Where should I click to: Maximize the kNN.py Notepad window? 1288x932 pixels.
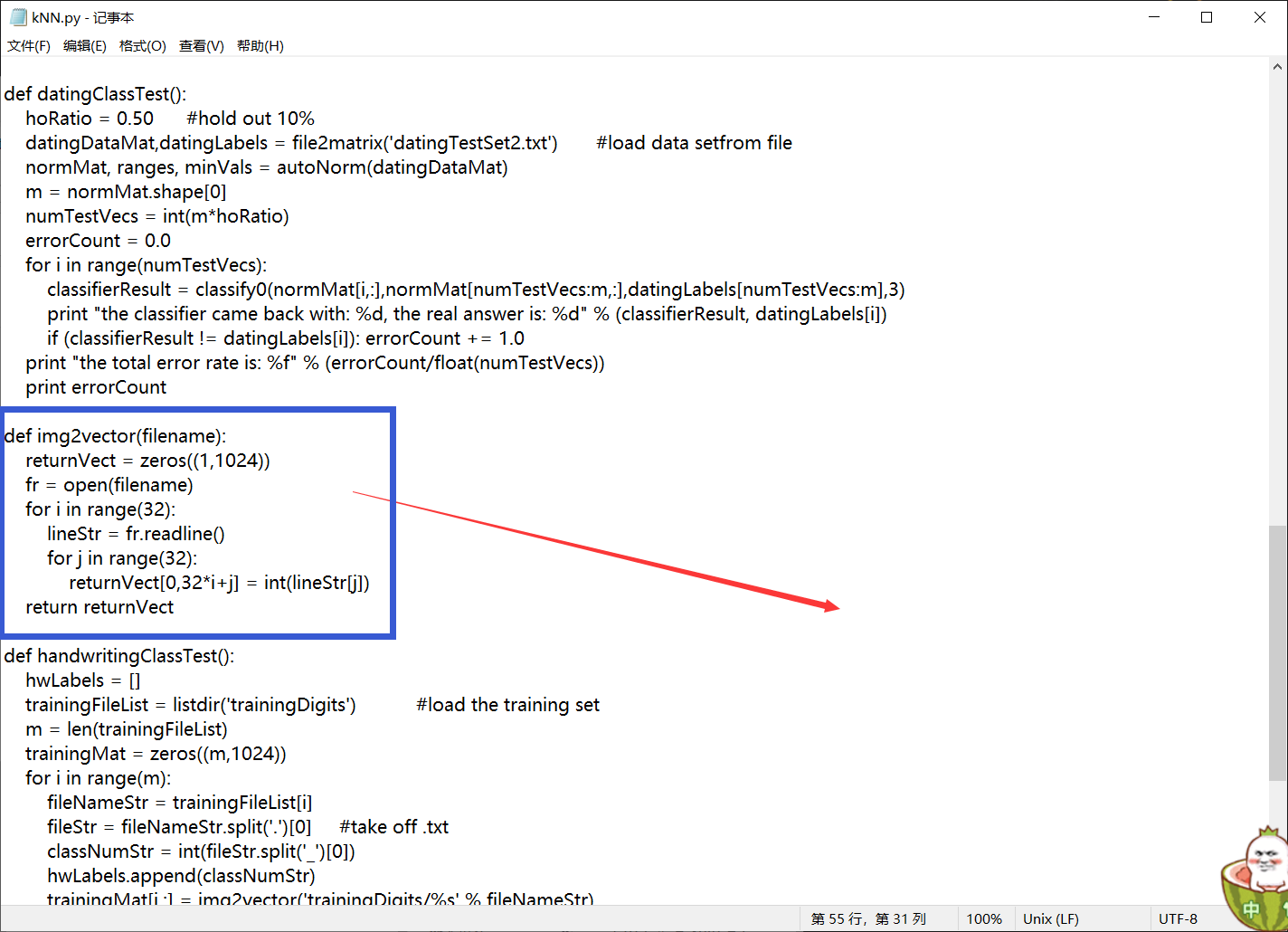1207,17
